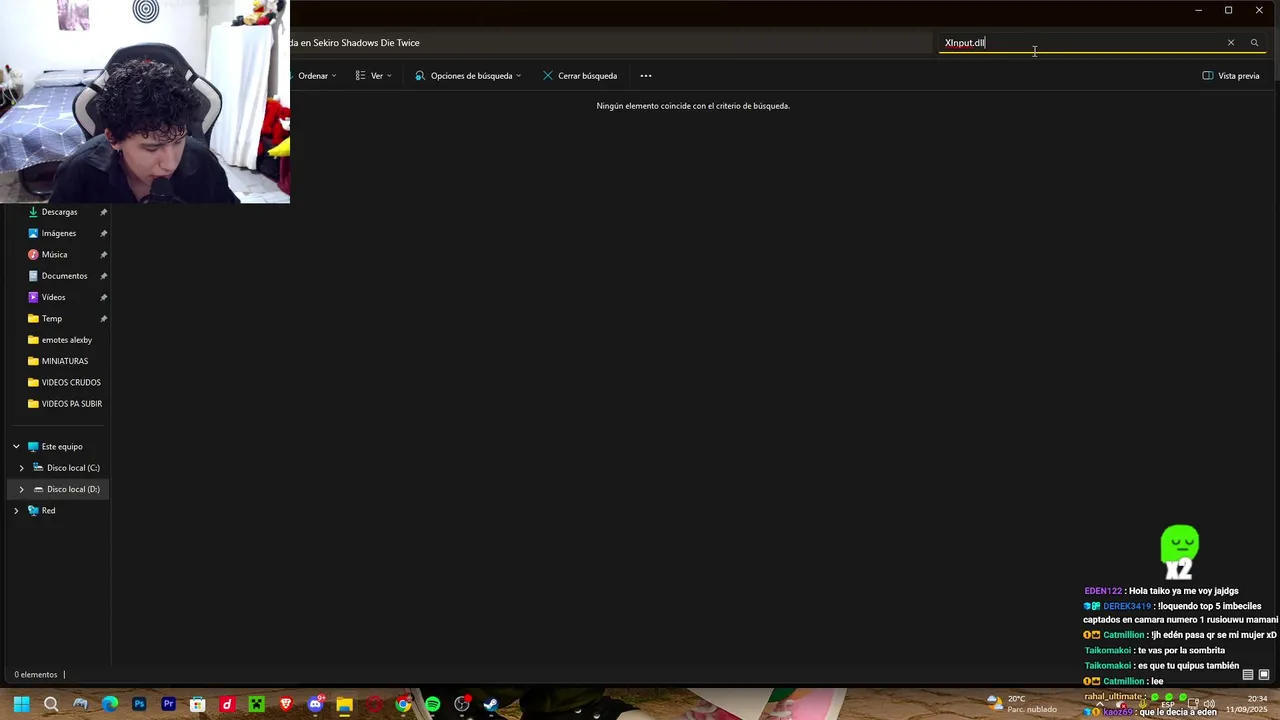The width and height of the screenshot is (1280, 720).
Task: Open emotes alexby folder
Action: (66, 340)
